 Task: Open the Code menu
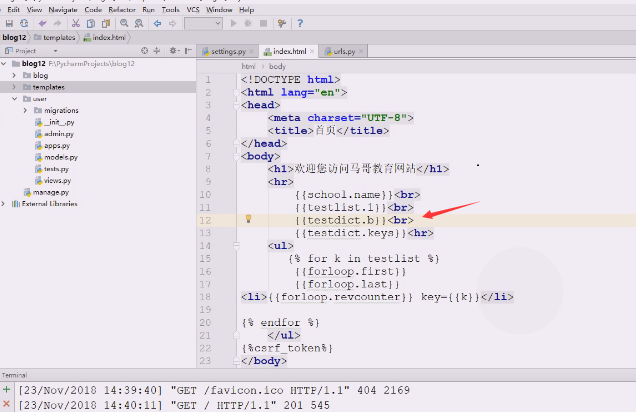point(93,9)
